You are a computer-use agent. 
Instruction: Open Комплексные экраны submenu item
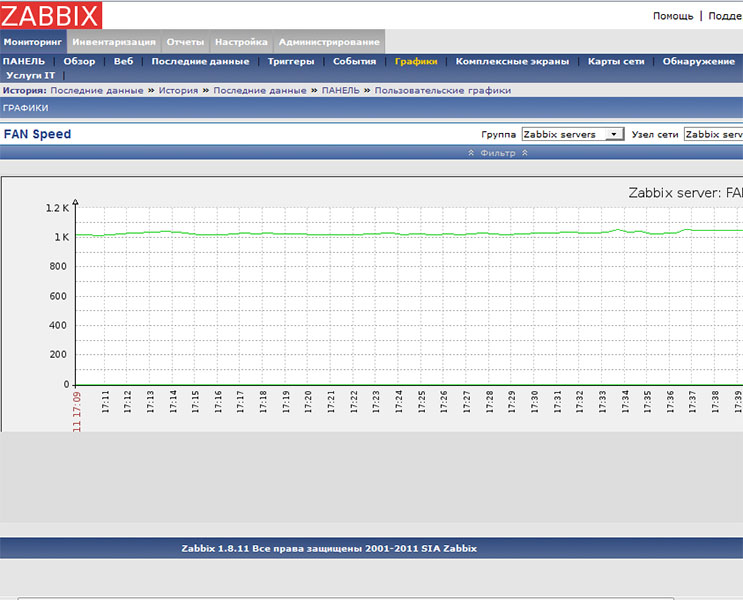point(512,61)
